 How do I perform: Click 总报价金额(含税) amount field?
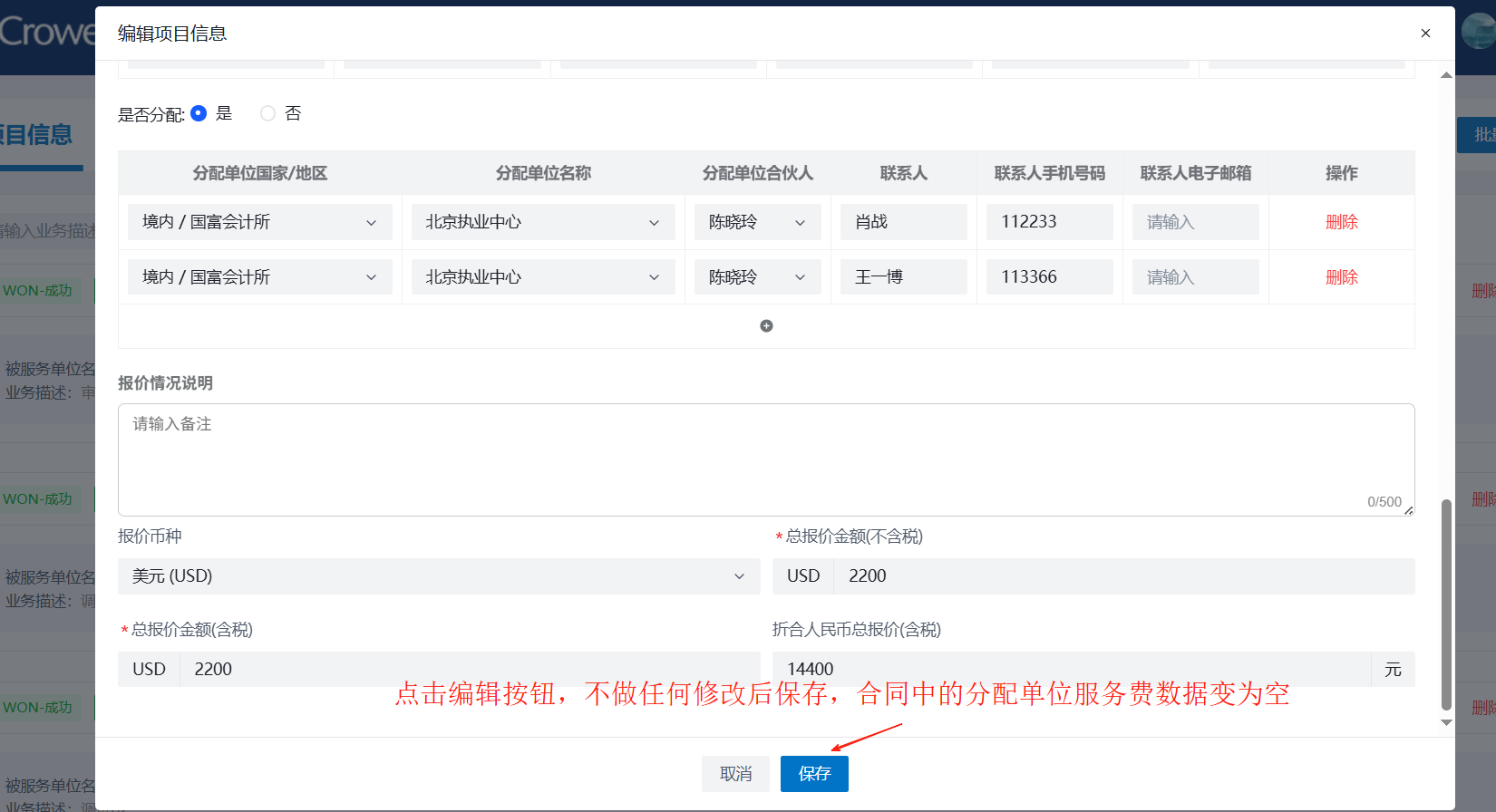(470, 670)
